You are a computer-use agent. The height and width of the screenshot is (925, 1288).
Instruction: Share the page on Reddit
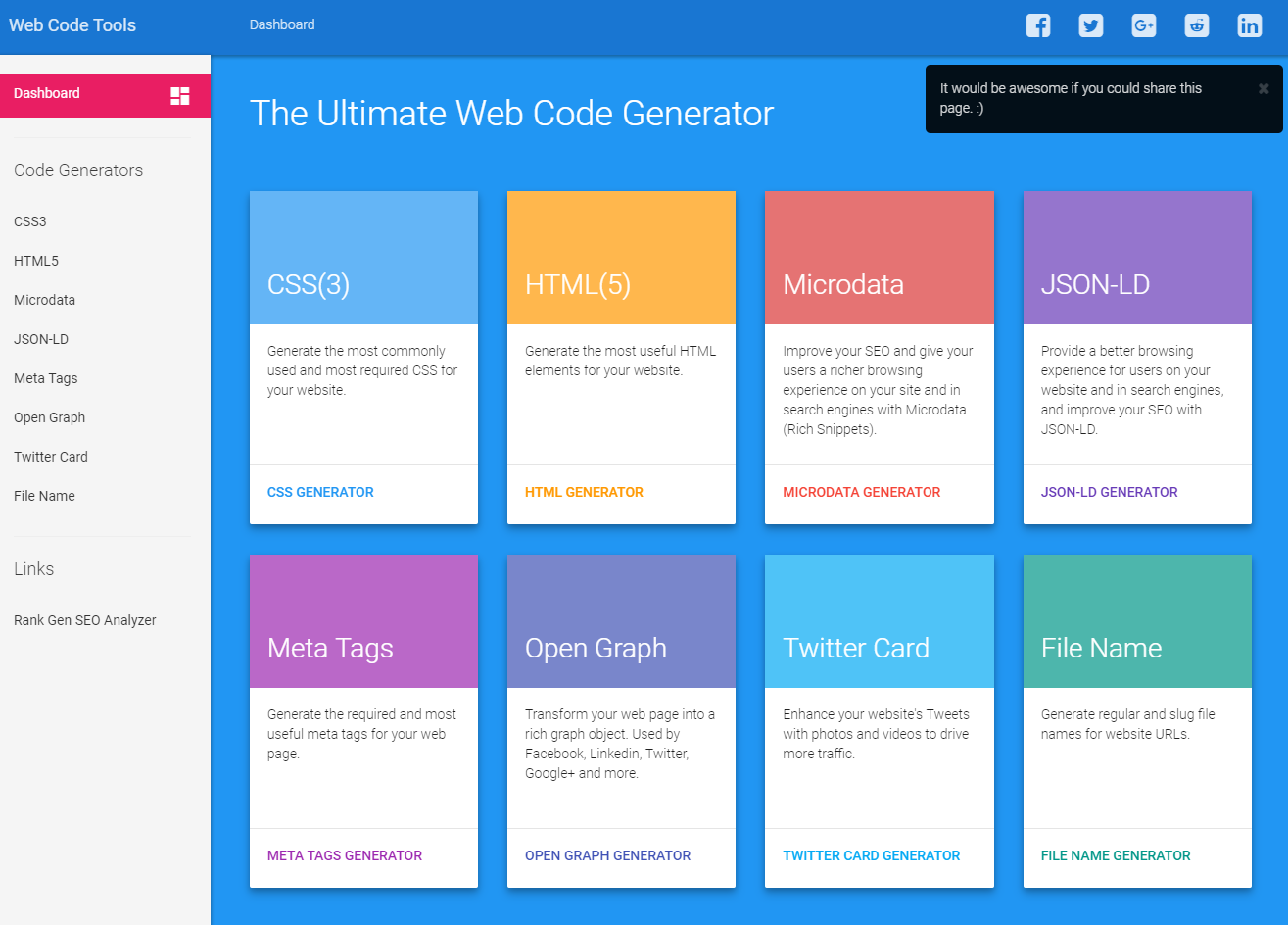coord(1196,25)
